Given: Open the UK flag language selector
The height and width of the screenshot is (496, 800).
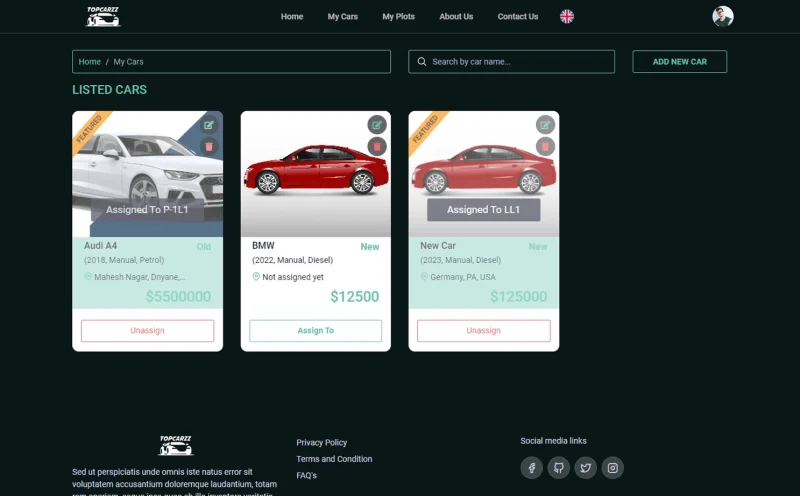Looking at the screenshot, I should point(567,16).
